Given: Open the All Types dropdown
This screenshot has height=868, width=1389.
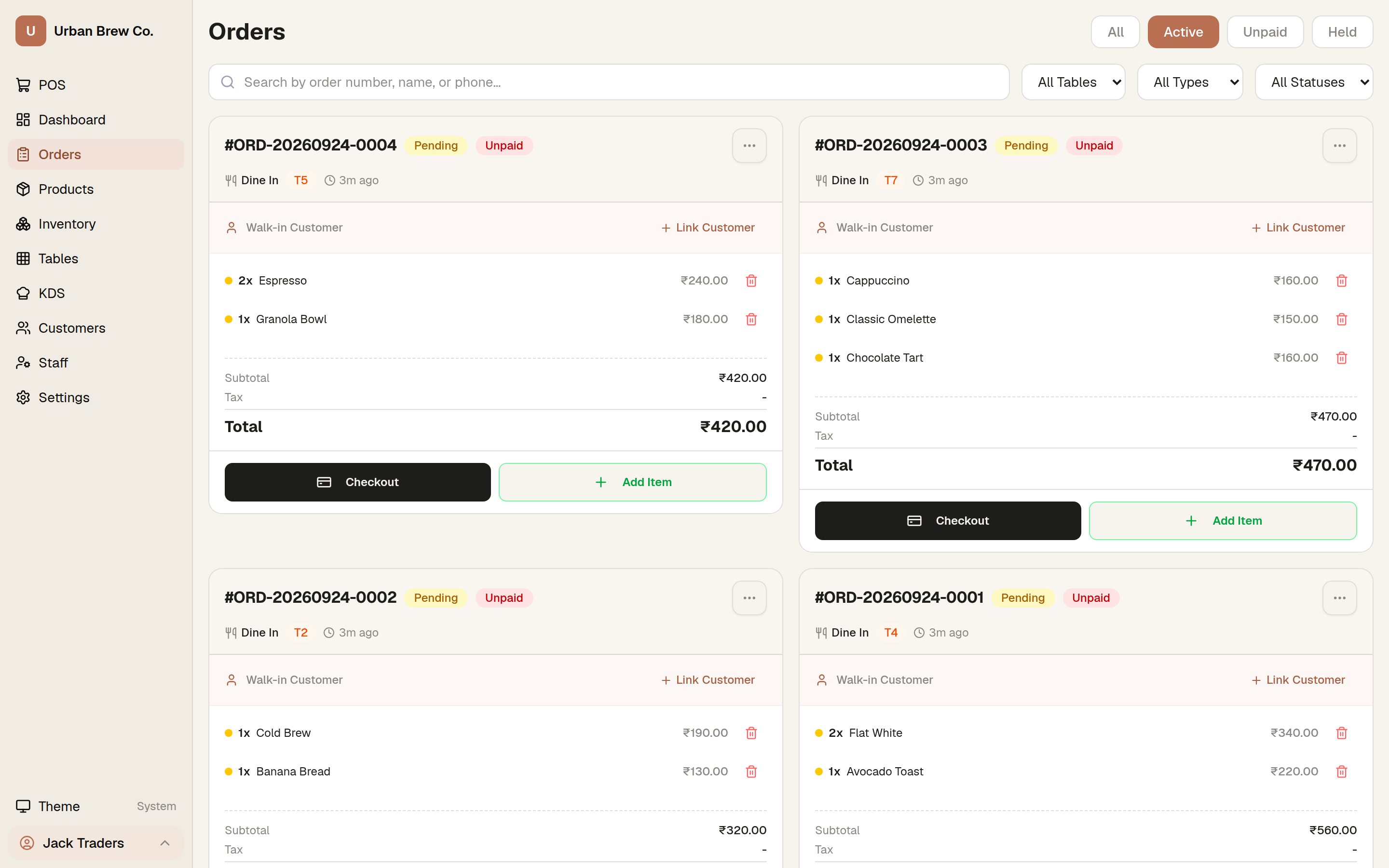Looking at the screenshot, I should point(1190,82).
